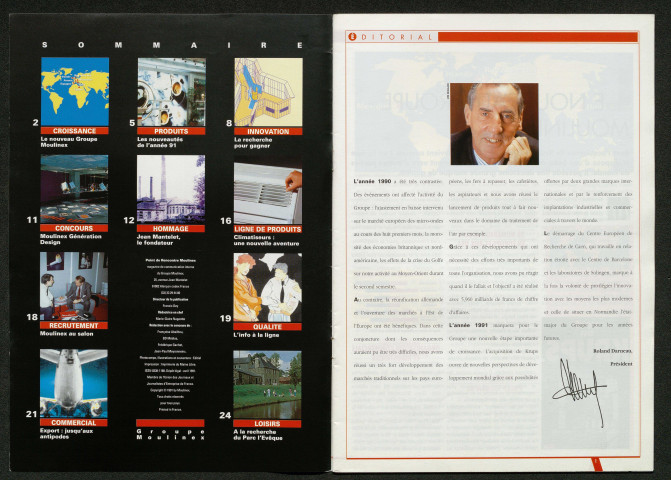Select the air conditioner image
This screenshot has height=480, width=671.
point(268,188)
